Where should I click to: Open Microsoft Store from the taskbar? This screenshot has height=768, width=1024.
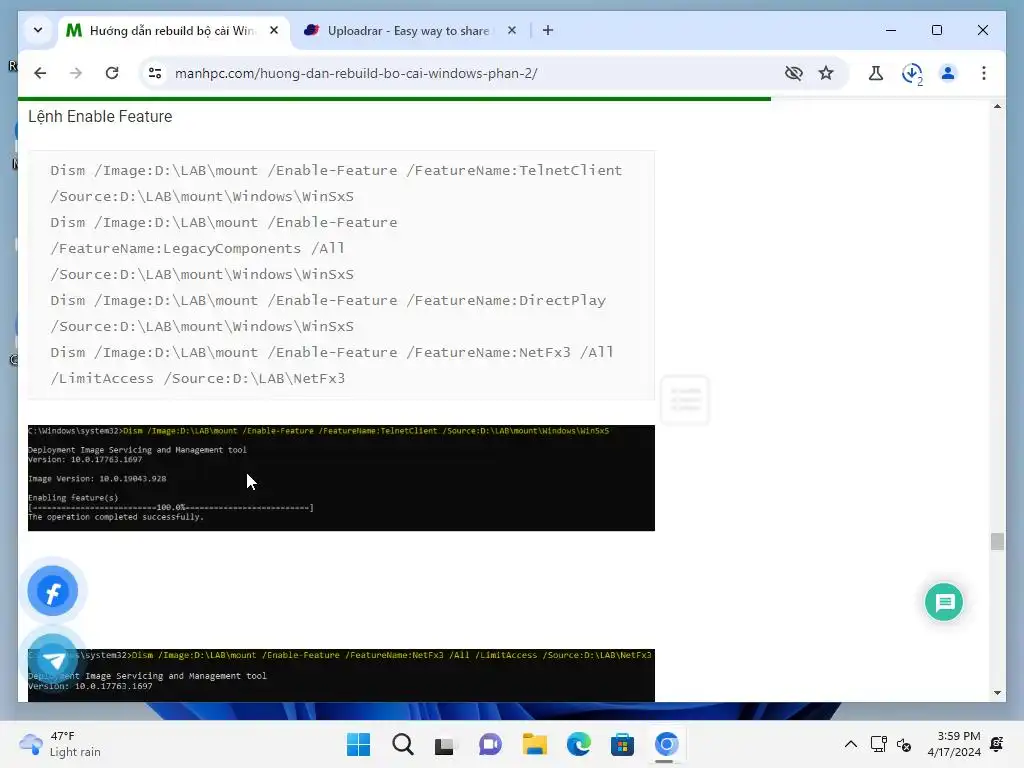tap(622, 744)
